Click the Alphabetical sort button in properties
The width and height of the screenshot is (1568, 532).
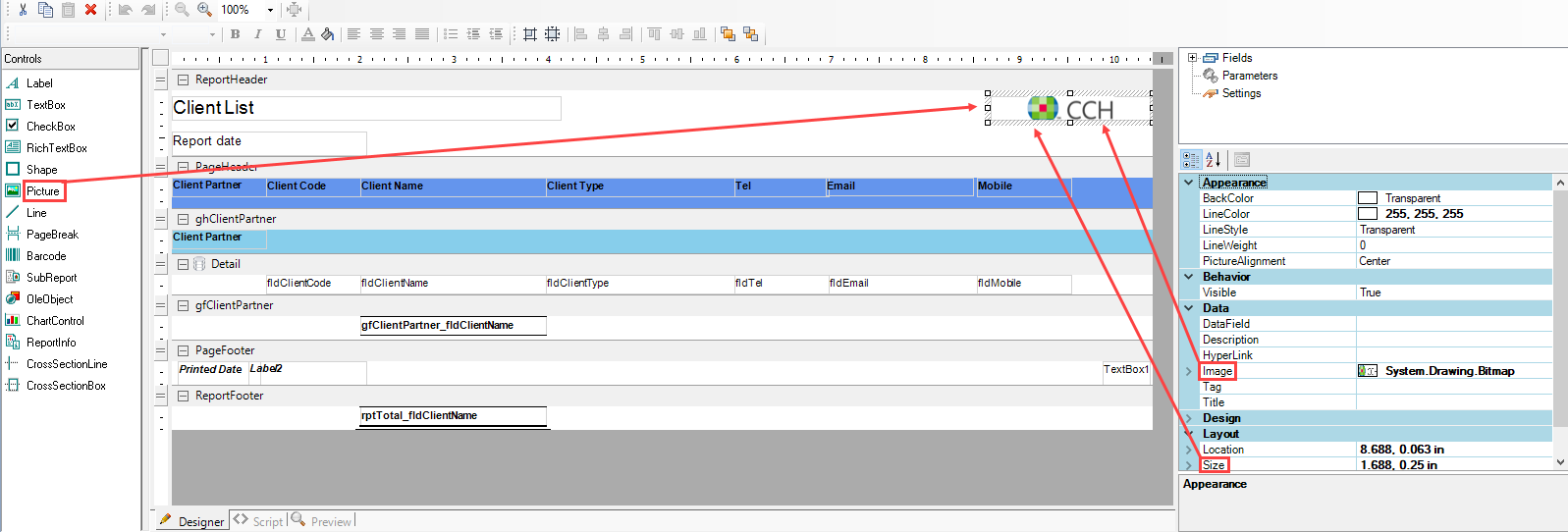(x=1214, y=159)
